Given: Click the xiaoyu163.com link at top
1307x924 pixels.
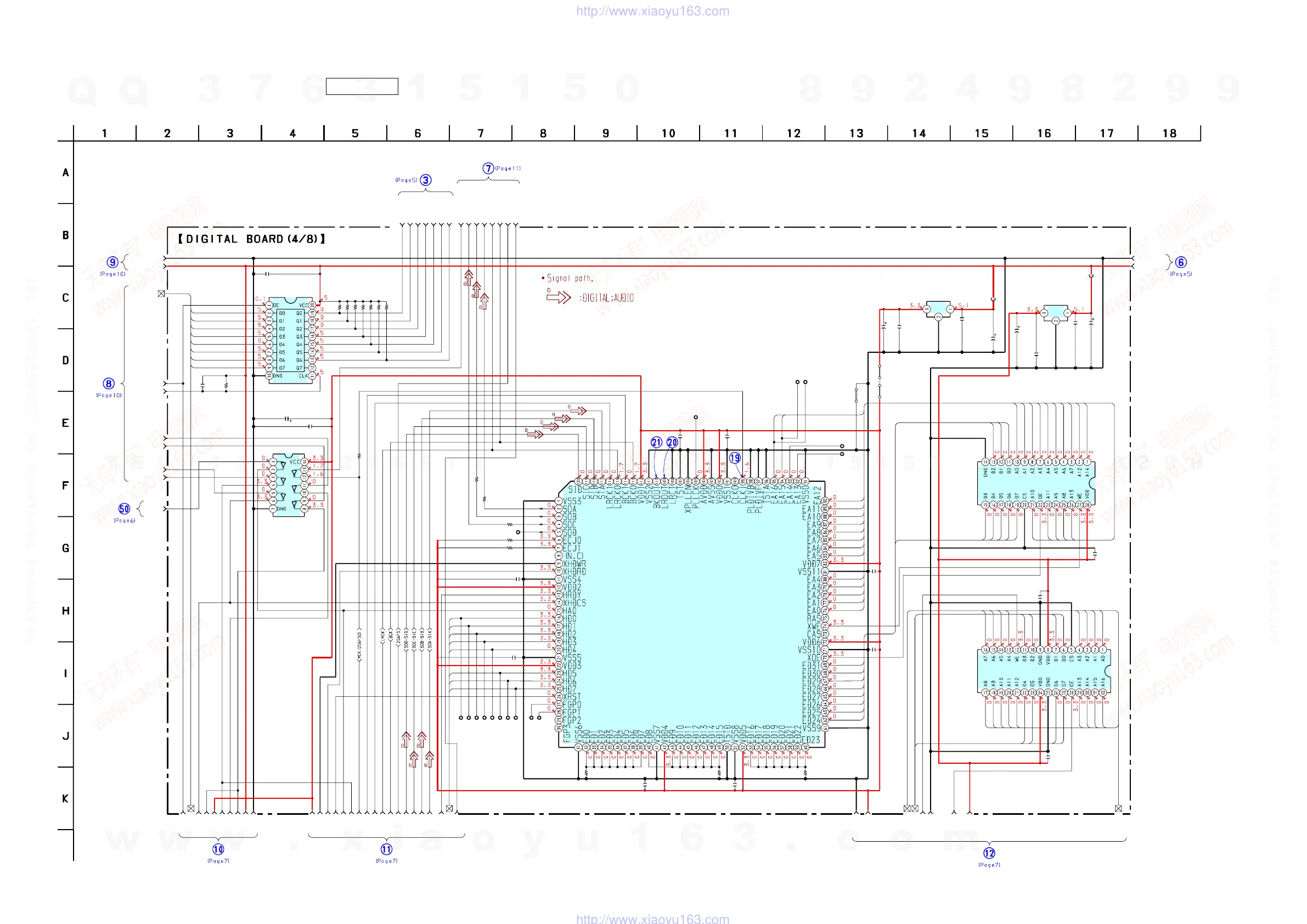Looking at the screenshot, I should pos(652,11).
